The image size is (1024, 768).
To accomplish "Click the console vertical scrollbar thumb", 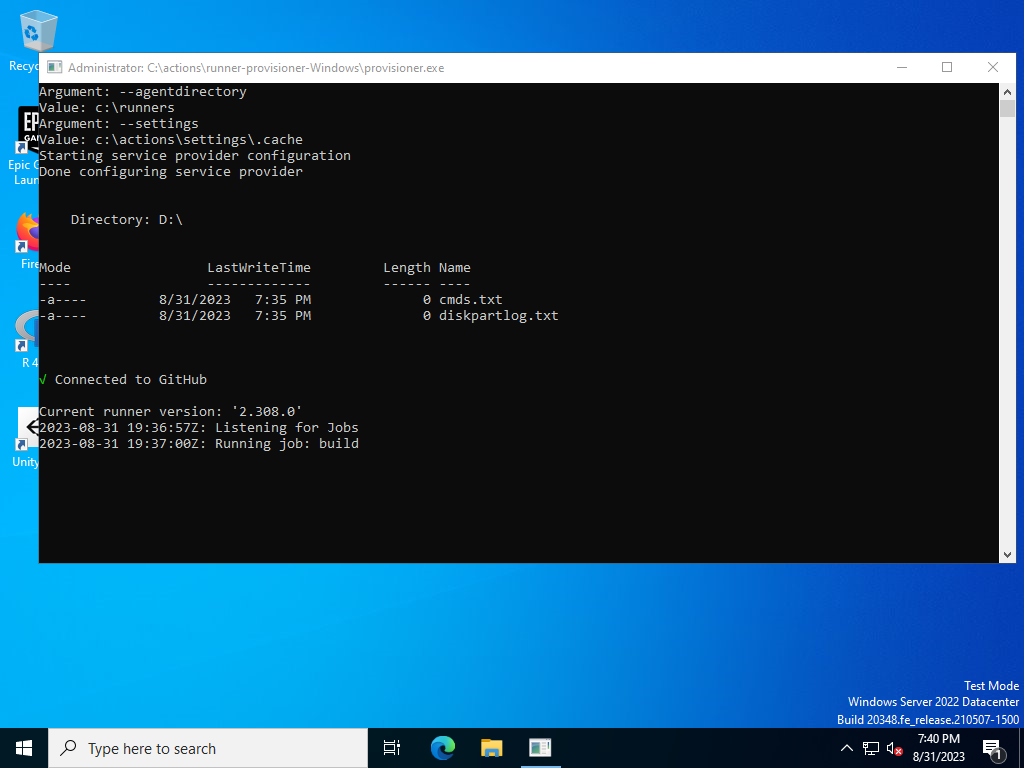I will [1007, 108].
